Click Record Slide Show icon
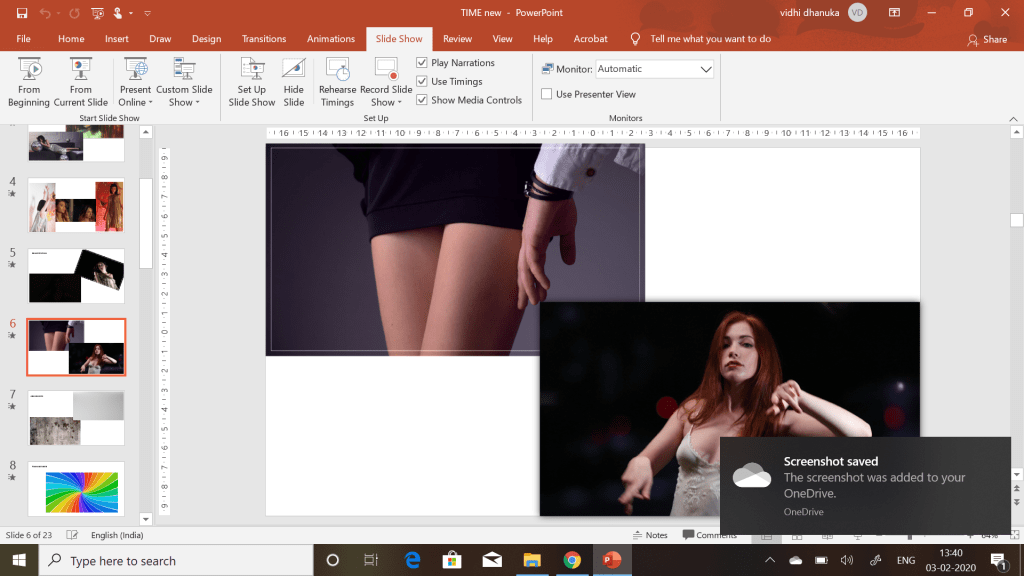The image size is (1024, 576). (x=386, y=70)
